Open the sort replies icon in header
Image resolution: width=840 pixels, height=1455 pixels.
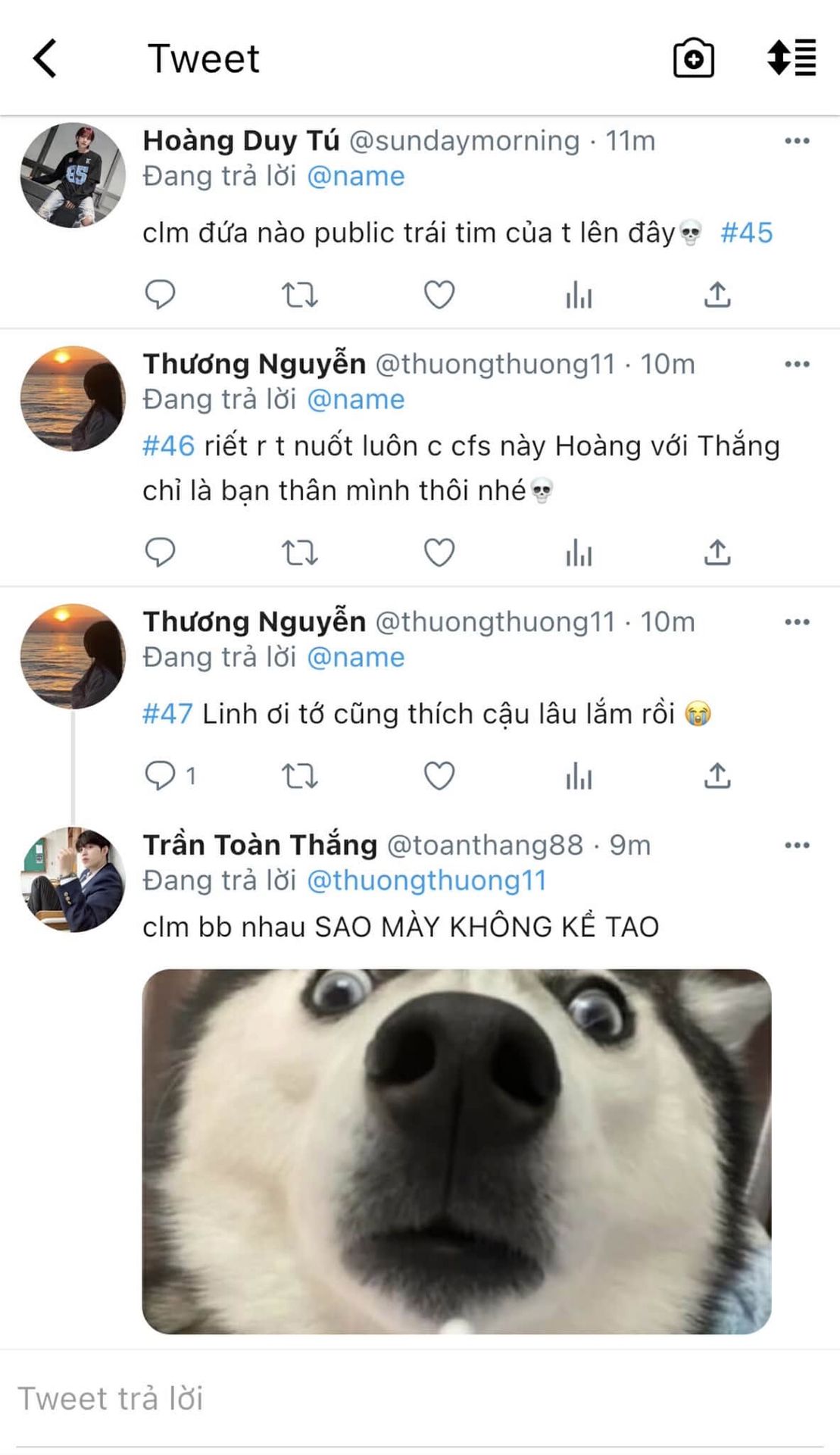[792, 58]
